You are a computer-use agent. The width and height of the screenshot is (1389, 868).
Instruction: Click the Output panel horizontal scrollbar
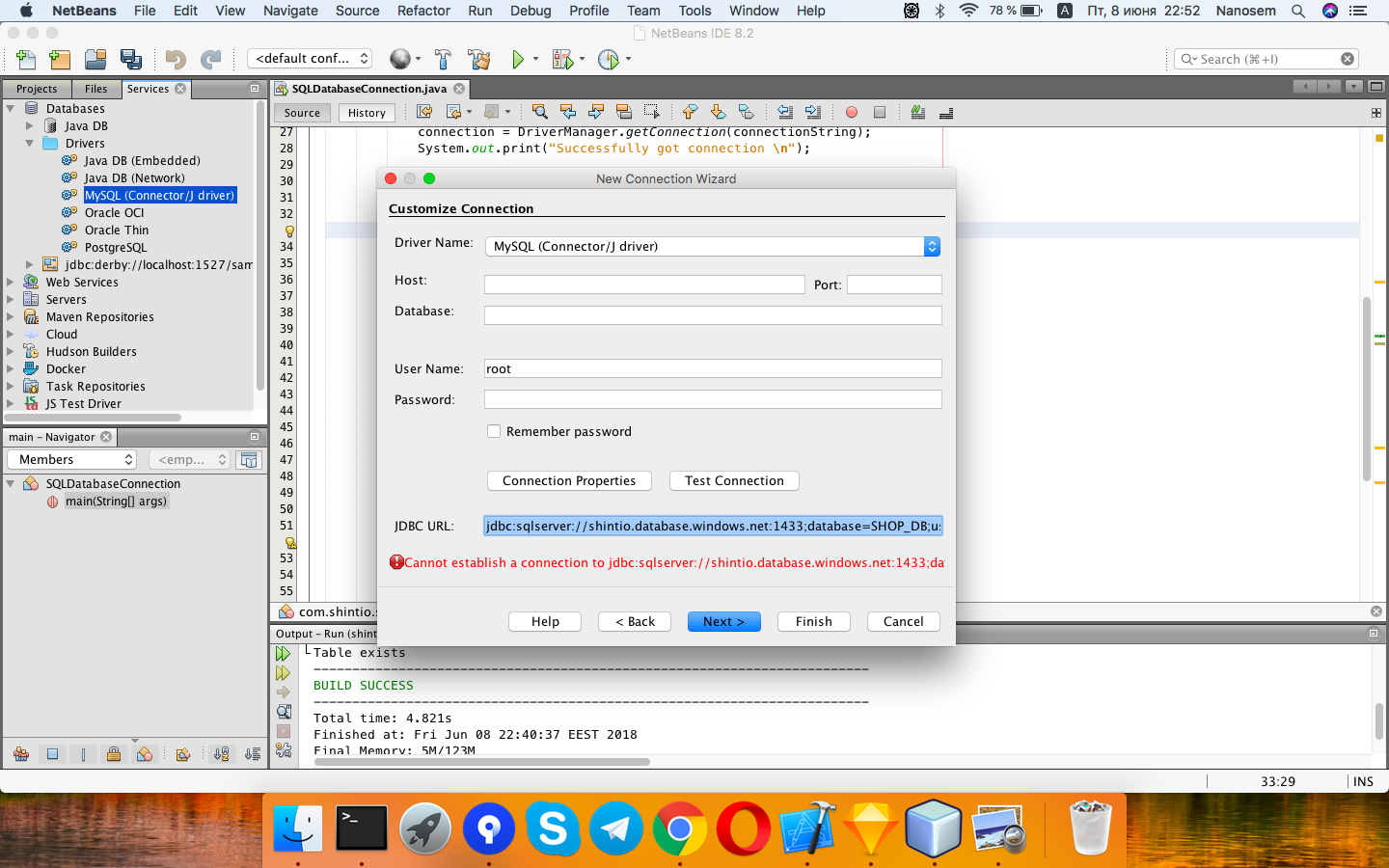tap(482, 762)
